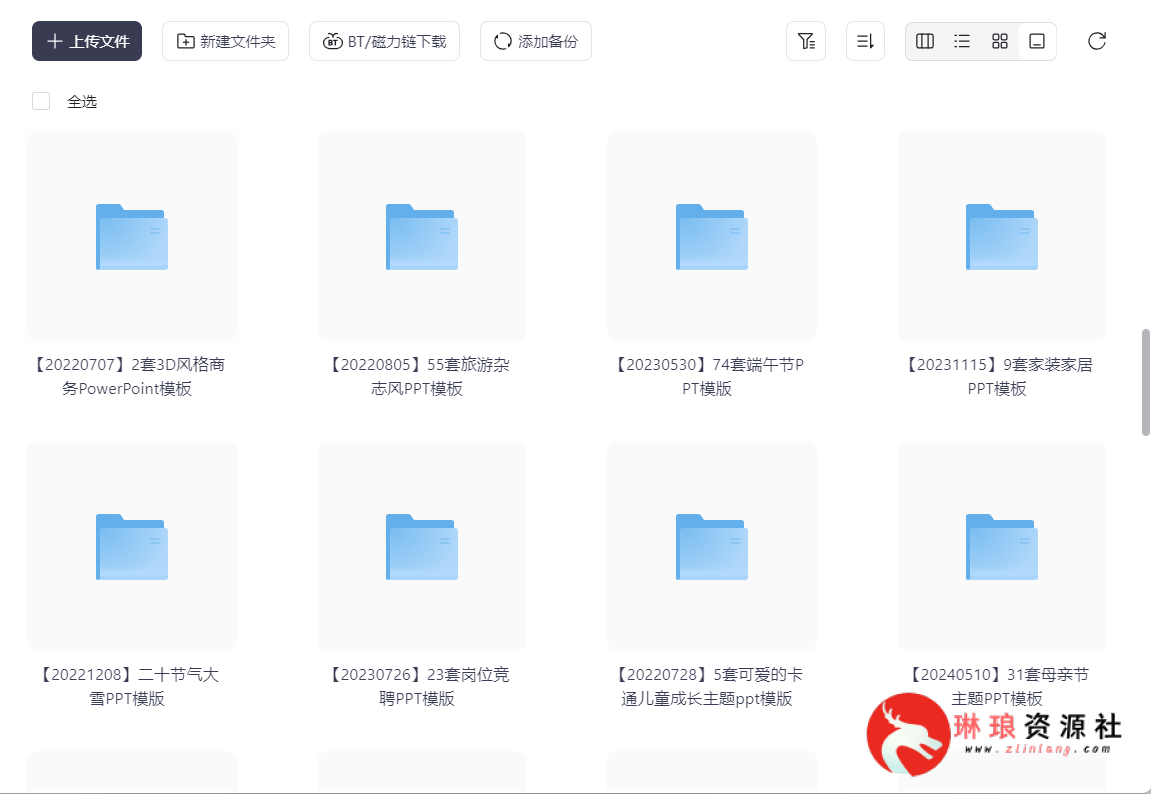Switch to large thumbnail view icon
1151x794 pixels.
tap(1036, 41)
